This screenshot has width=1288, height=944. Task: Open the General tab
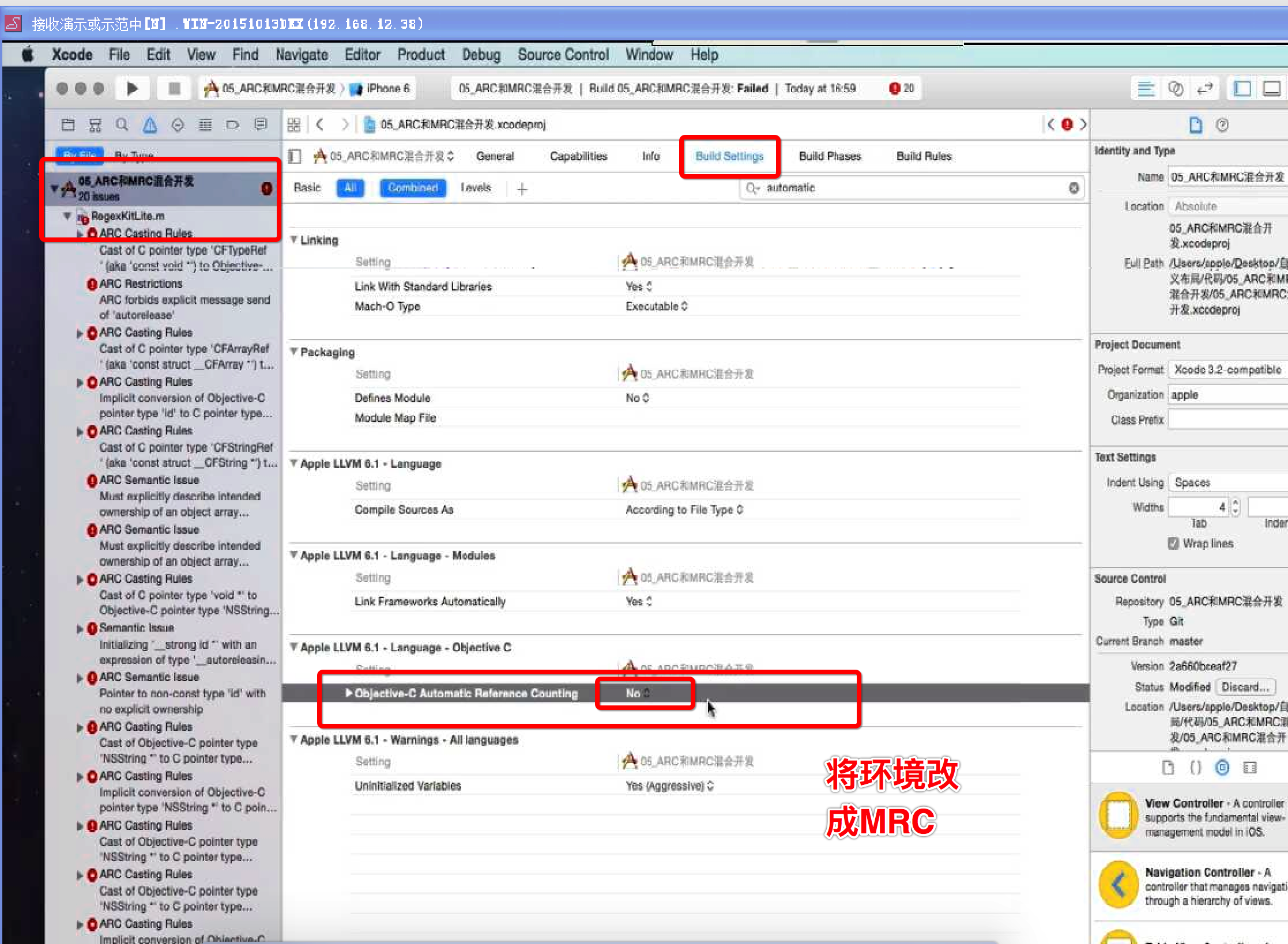[x=495, y=156]
